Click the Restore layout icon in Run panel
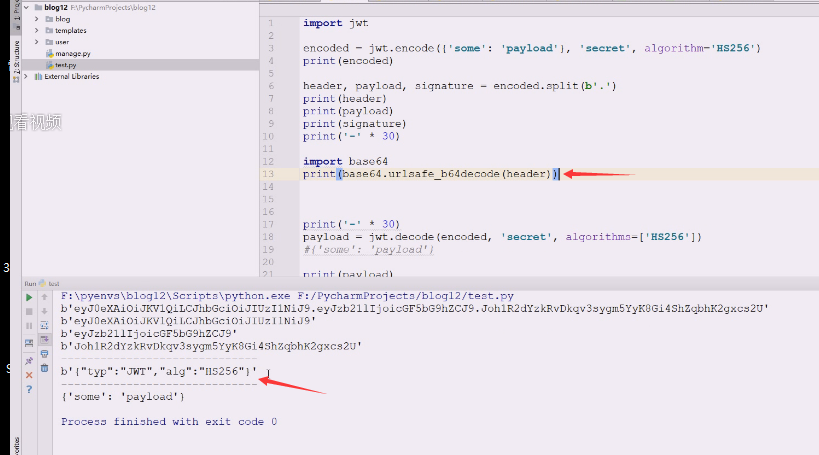The width and height of the screenshot is (819, 455). pos(29,343)
